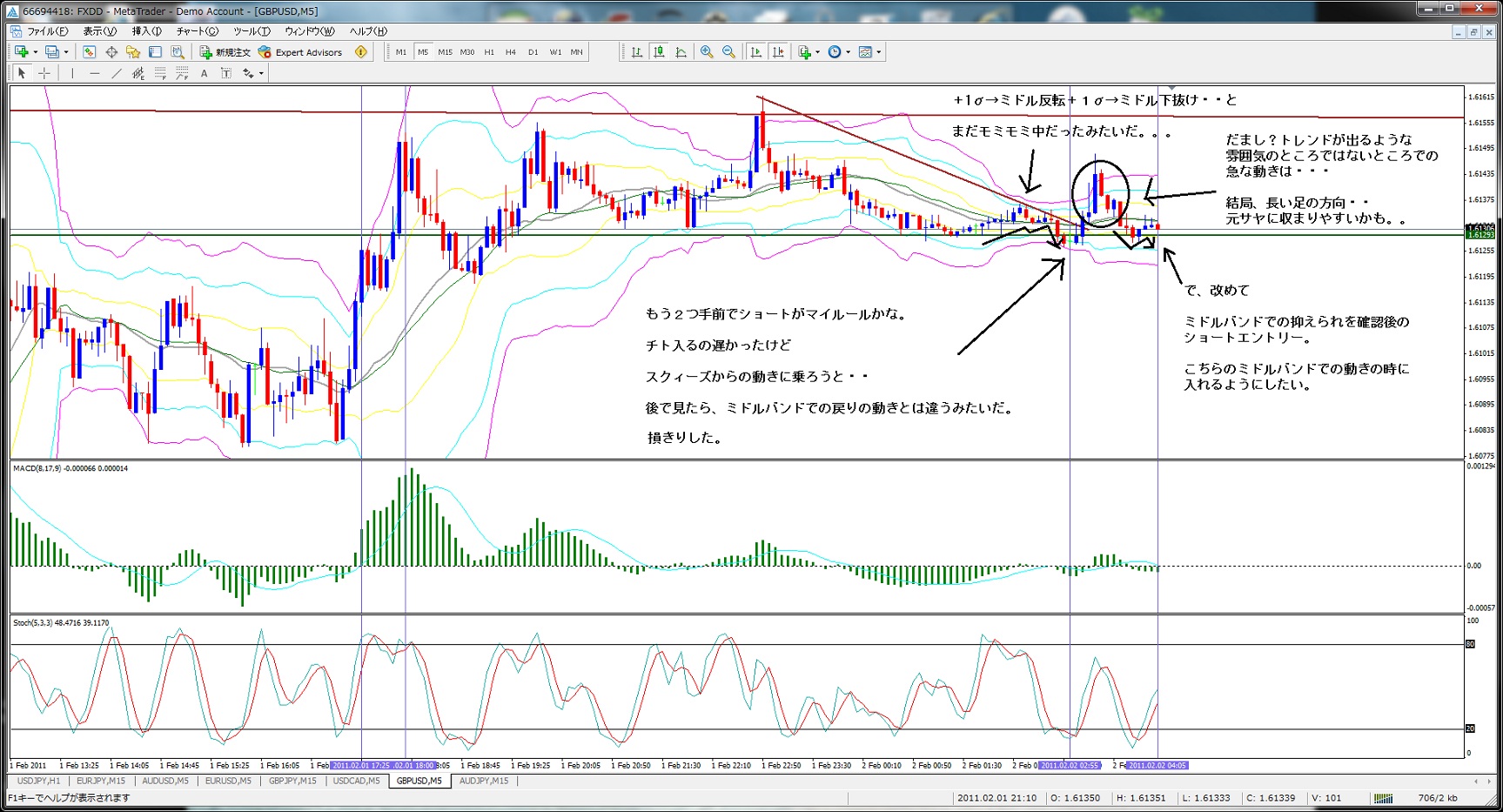1503x812 pixels.
Task: Zoom out of the chart
Action: tap(728, 52)
